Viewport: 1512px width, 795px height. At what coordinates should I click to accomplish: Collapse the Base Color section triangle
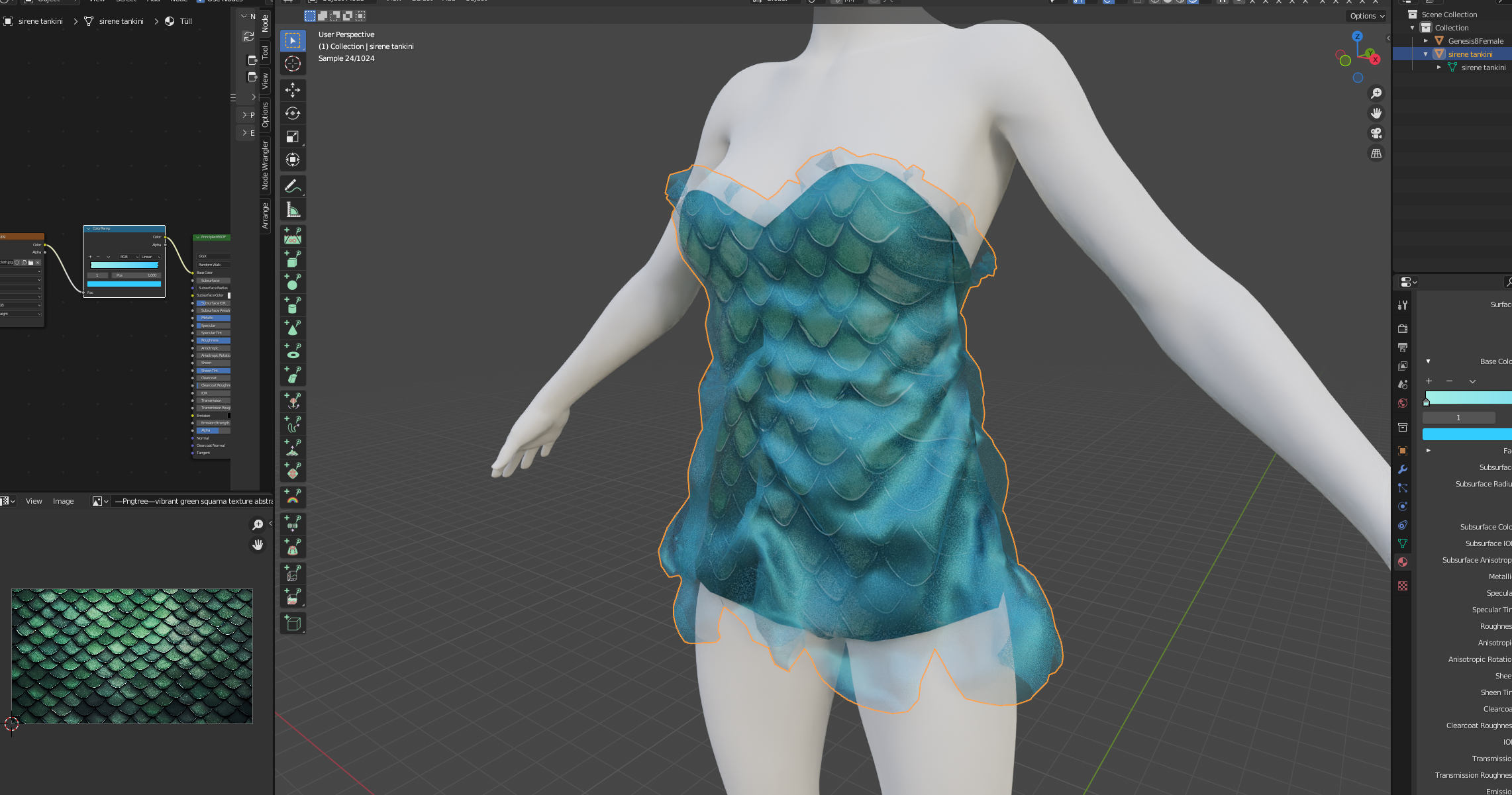click(x=1428, y=361)
